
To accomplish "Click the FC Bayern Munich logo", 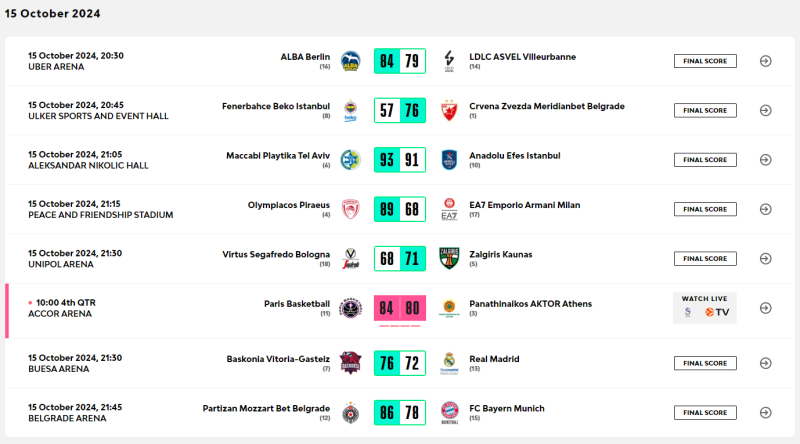I will click(x=449, y=412).
